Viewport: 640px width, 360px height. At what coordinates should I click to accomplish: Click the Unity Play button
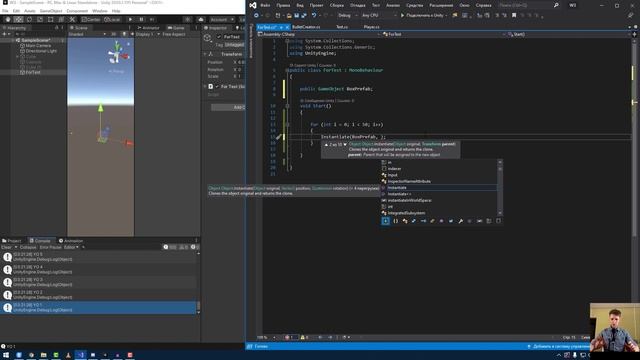(x=130, y=19)
